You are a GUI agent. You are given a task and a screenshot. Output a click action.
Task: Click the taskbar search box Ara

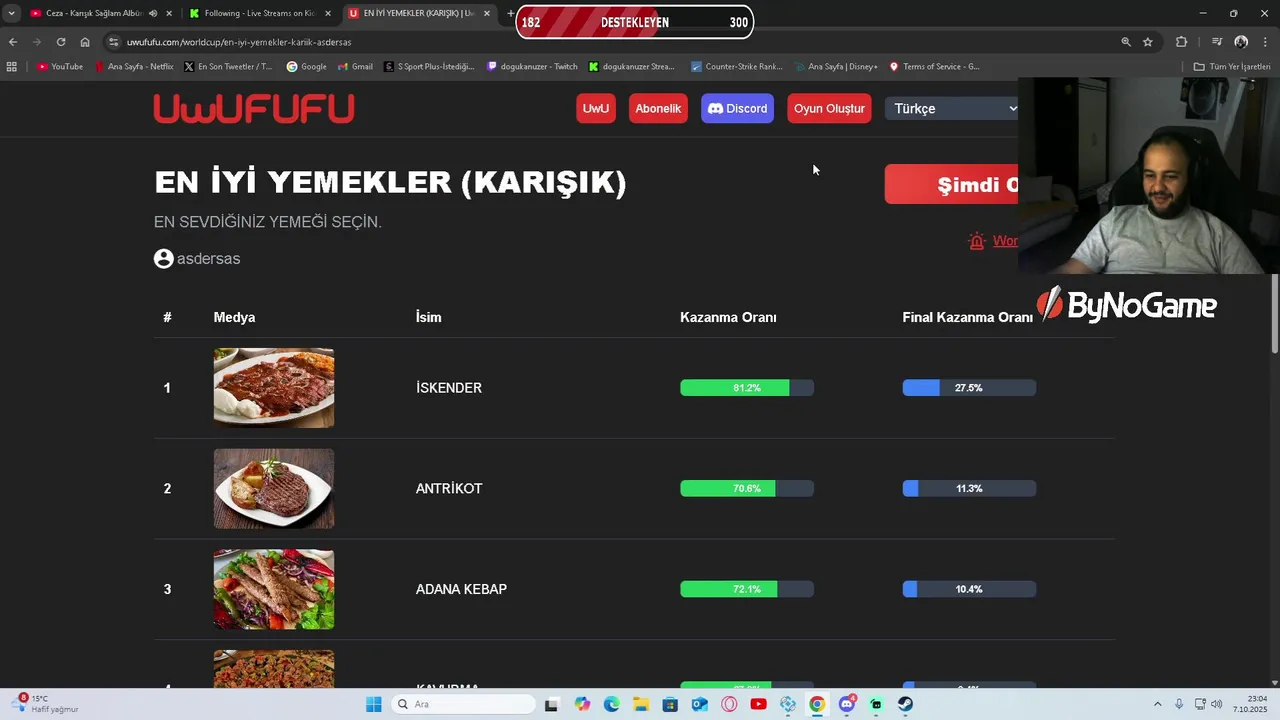coord(463,704)
